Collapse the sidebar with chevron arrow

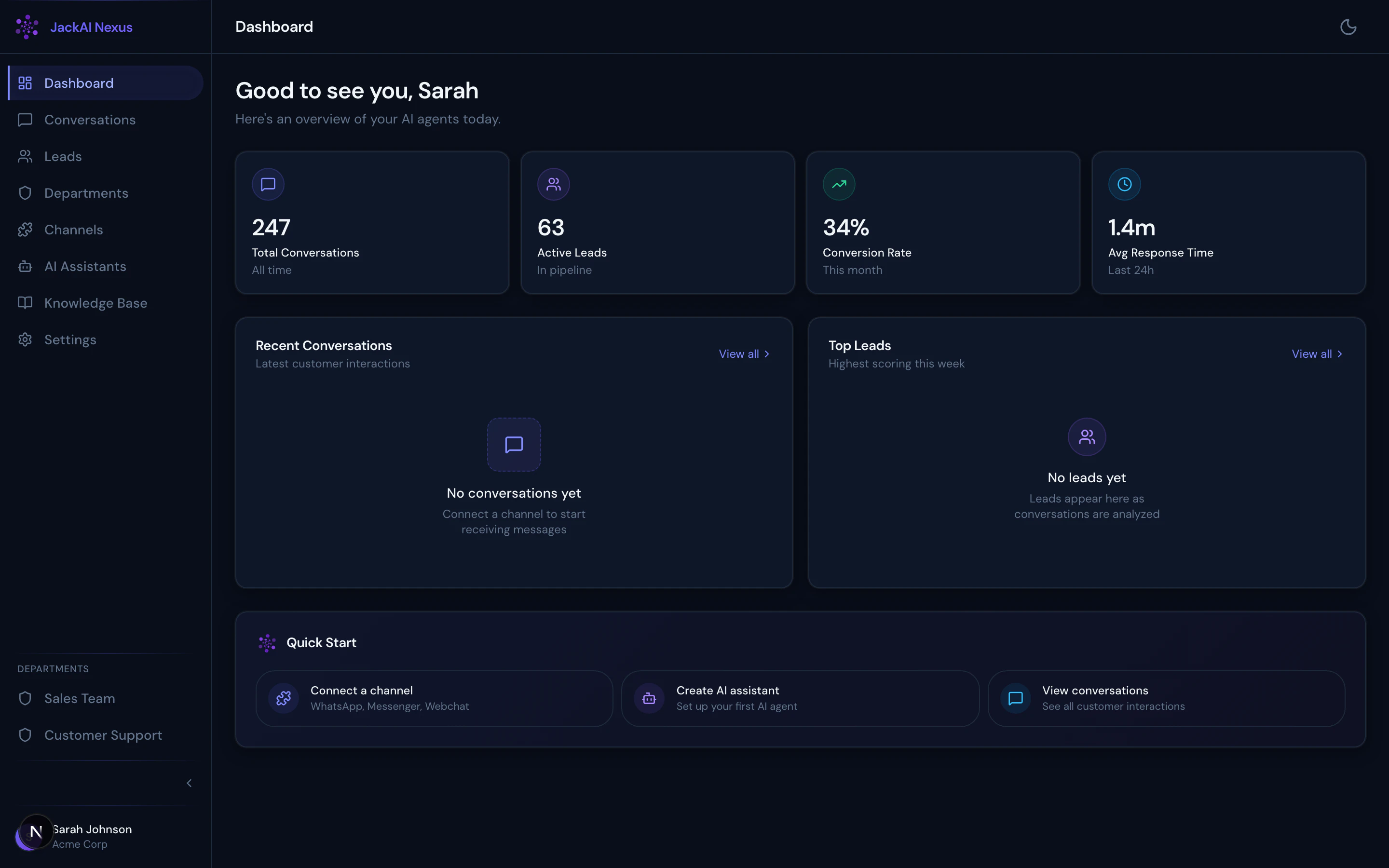(x=189, y=783)
